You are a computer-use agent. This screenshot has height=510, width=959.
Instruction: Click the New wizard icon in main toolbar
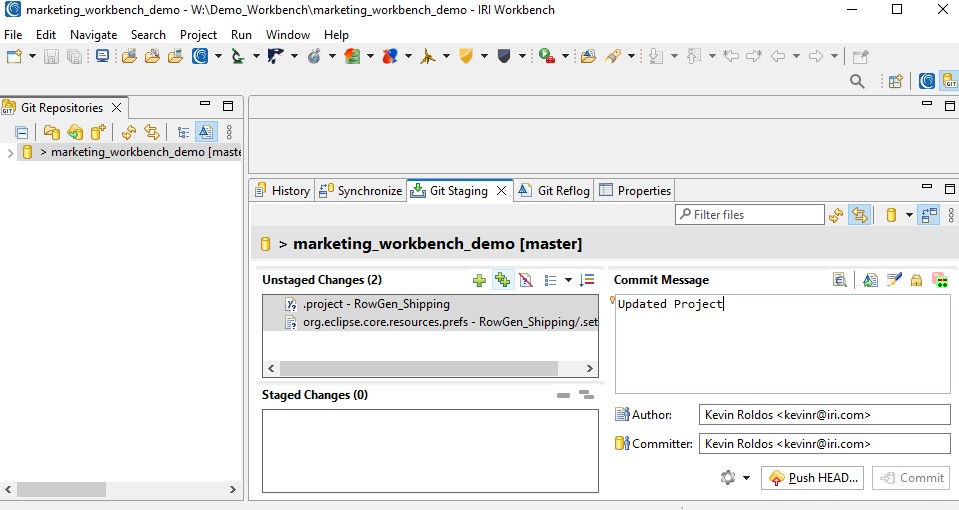[x=13, y=56]
